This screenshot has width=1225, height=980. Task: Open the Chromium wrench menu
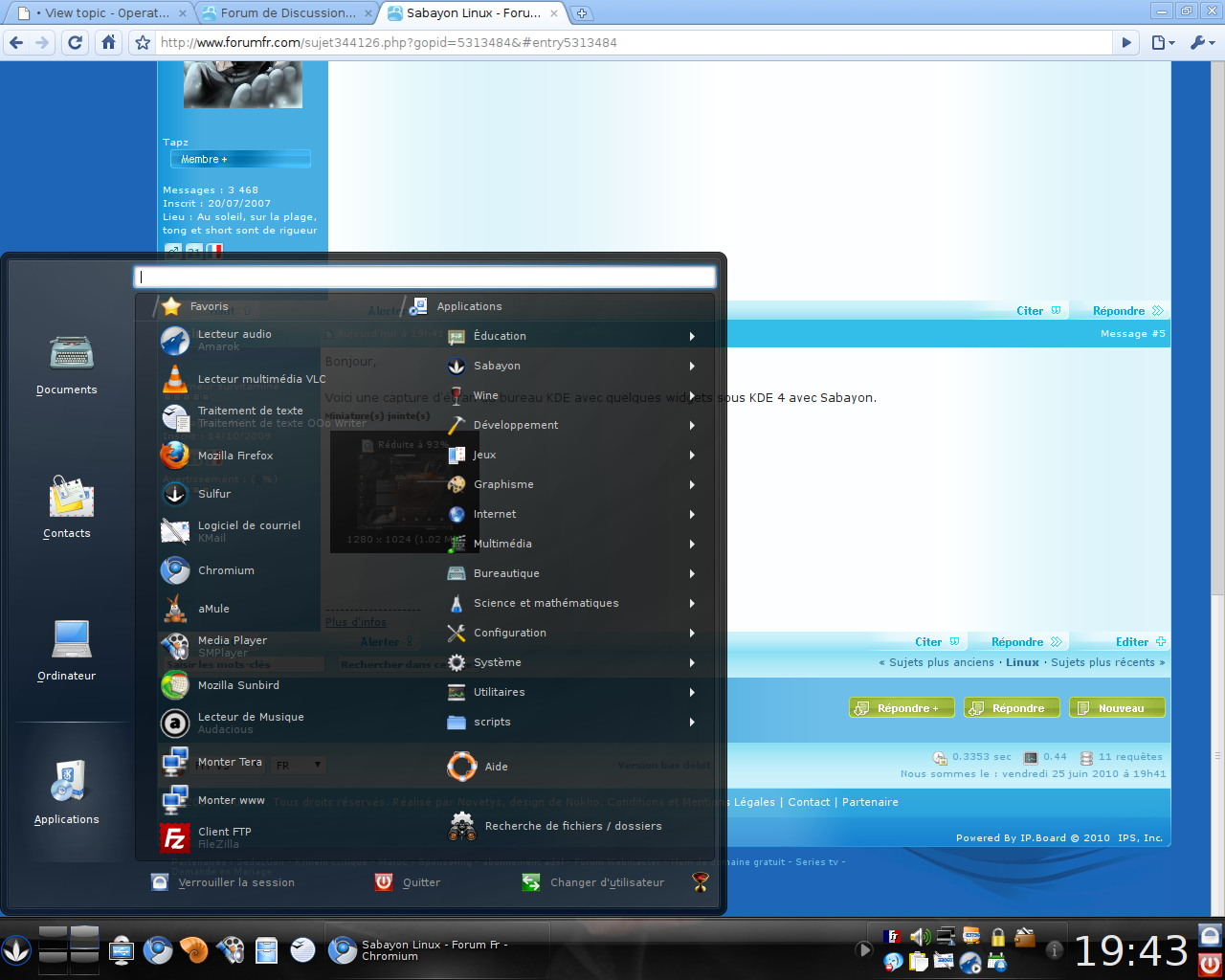coord(1201,42)
